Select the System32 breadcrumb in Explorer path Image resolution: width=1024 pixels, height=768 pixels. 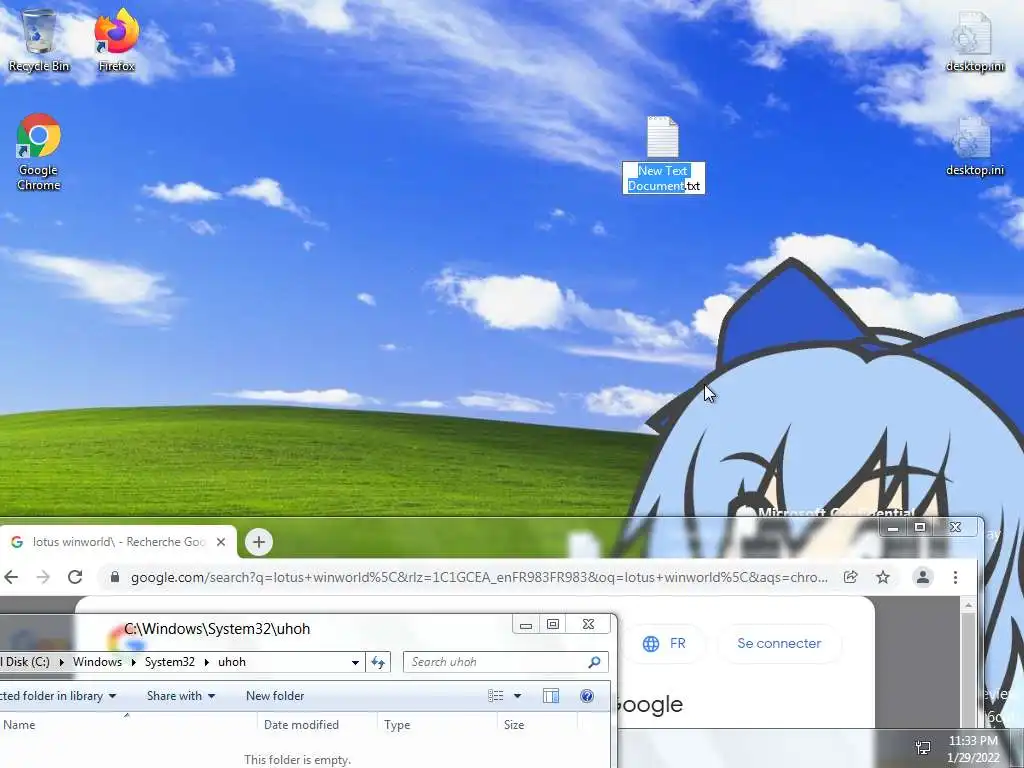[170, 662]
